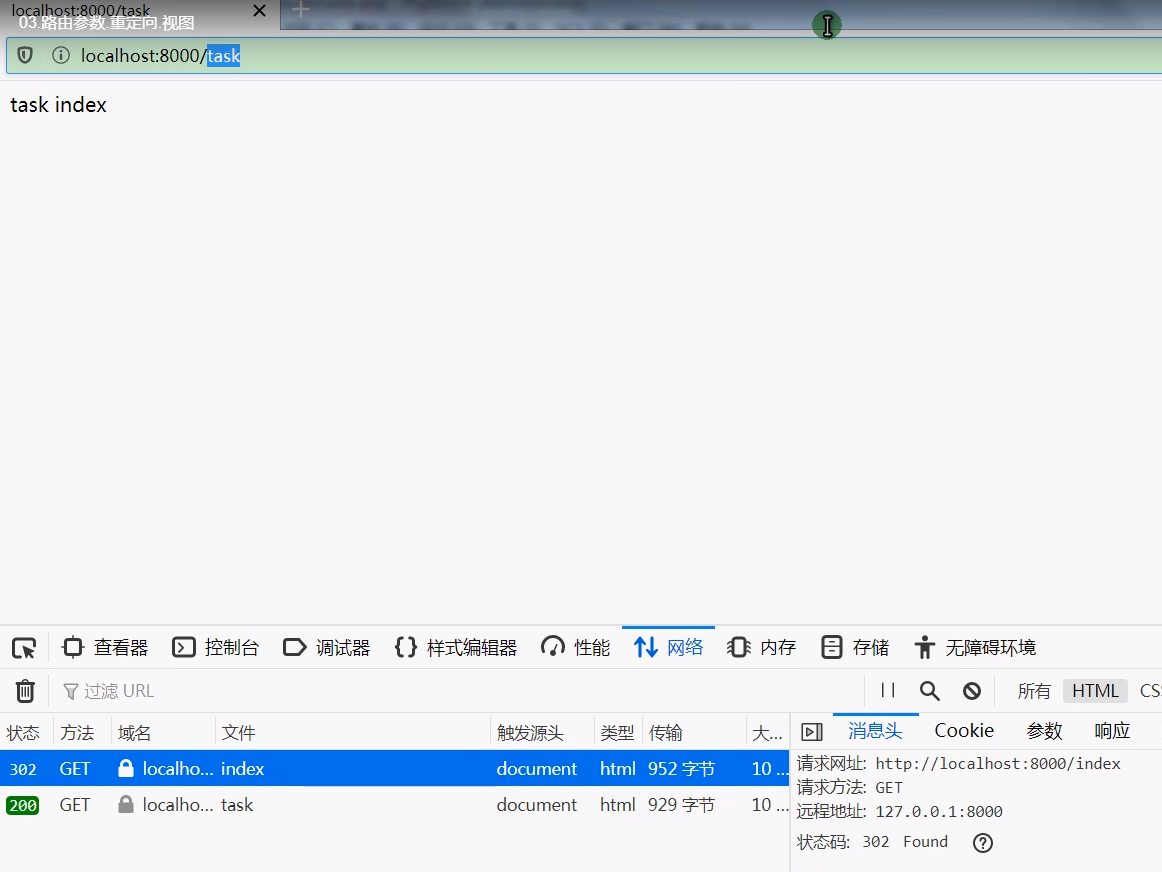Pause network log recording
The image size is (1162, 872).
coord(888,691)
